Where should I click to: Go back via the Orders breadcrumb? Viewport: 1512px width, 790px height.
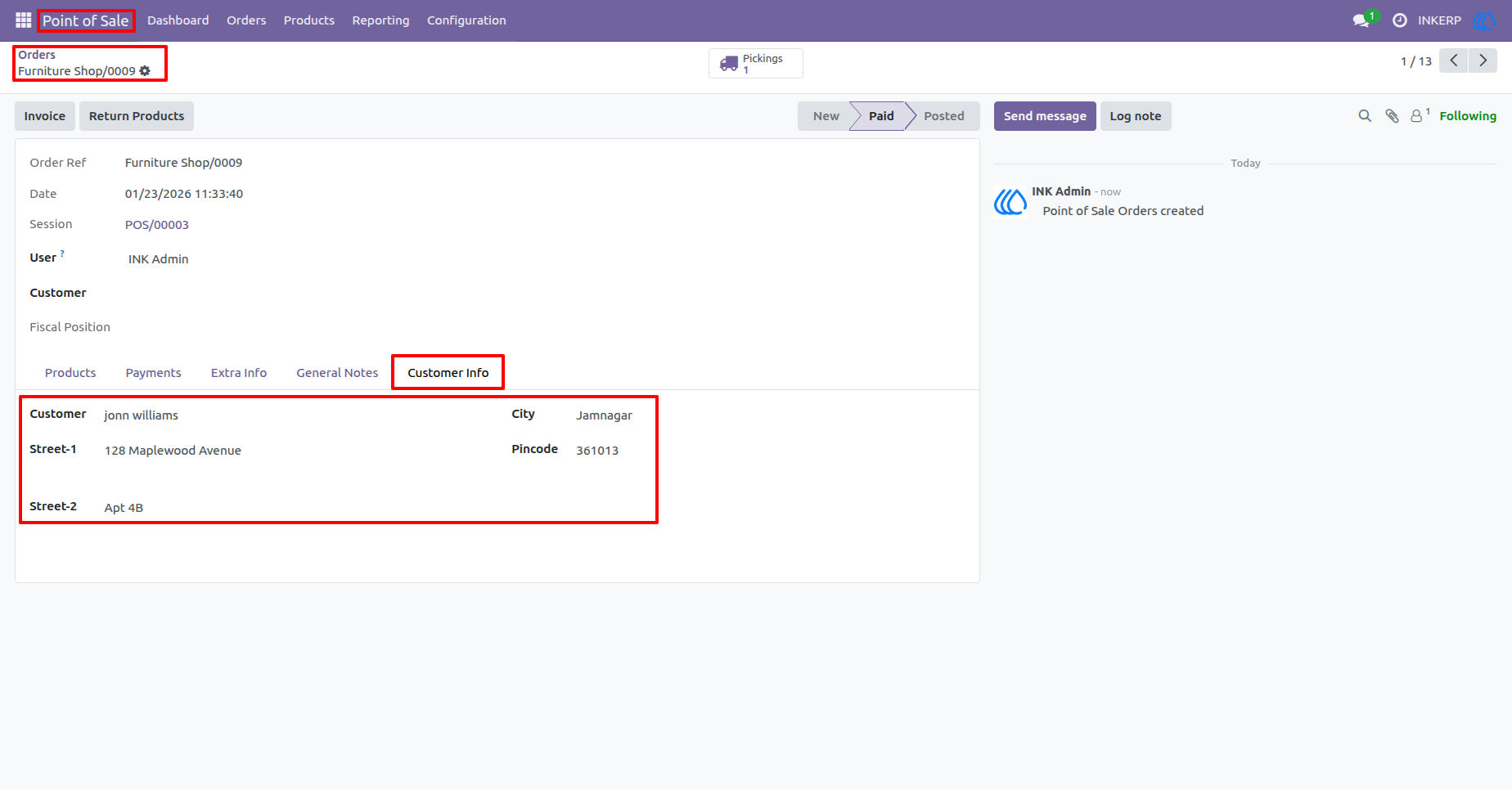click(37, 55)
